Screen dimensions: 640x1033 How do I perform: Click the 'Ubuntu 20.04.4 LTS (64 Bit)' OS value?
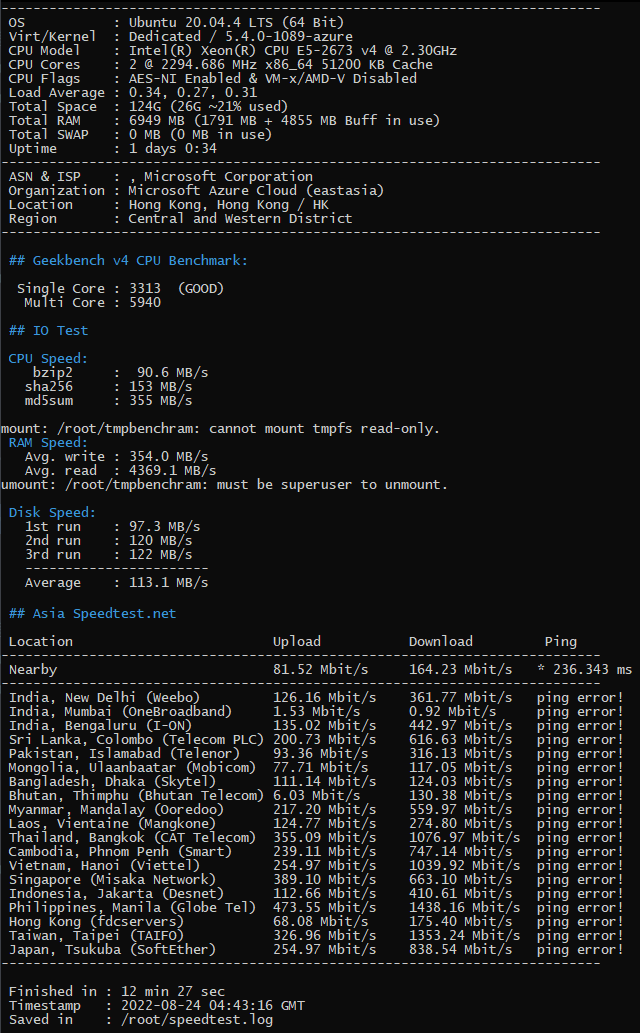point(236,23)
